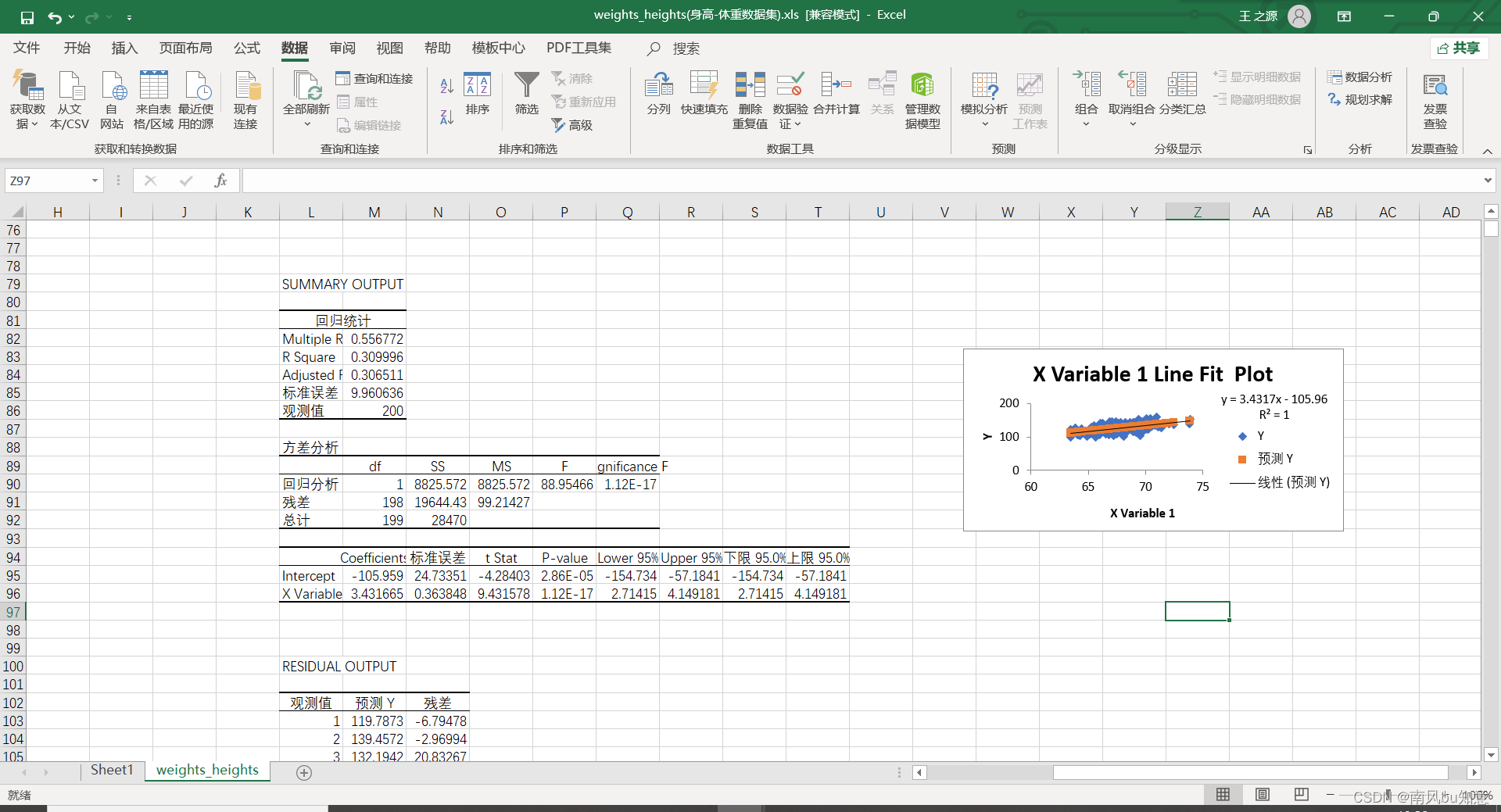Switch to Review (审阅) tab
The image size is (1501, 812).
[342, 48]
